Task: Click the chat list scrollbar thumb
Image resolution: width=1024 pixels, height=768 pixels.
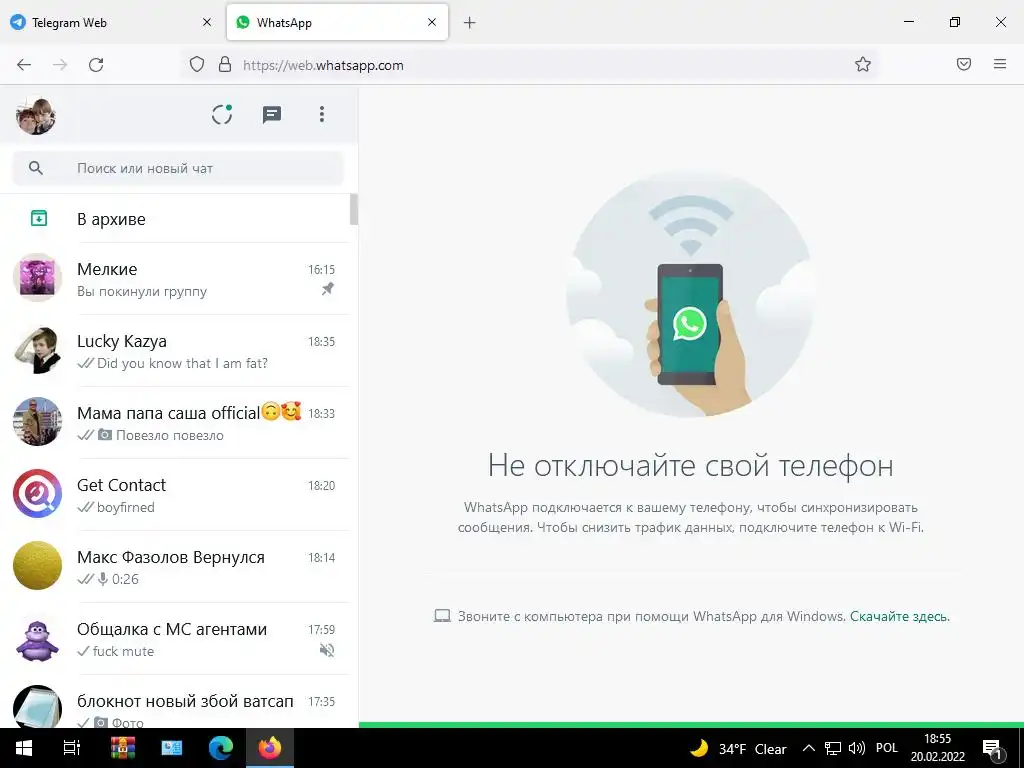Action: [x=354, y=209]
